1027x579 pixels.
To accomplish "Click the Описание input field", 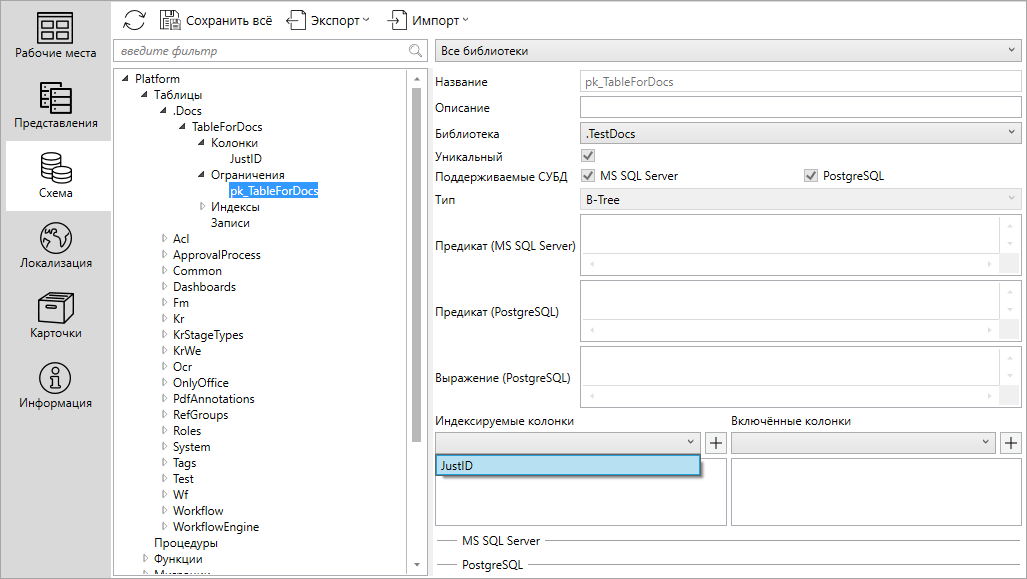I will tap(800, 107).
